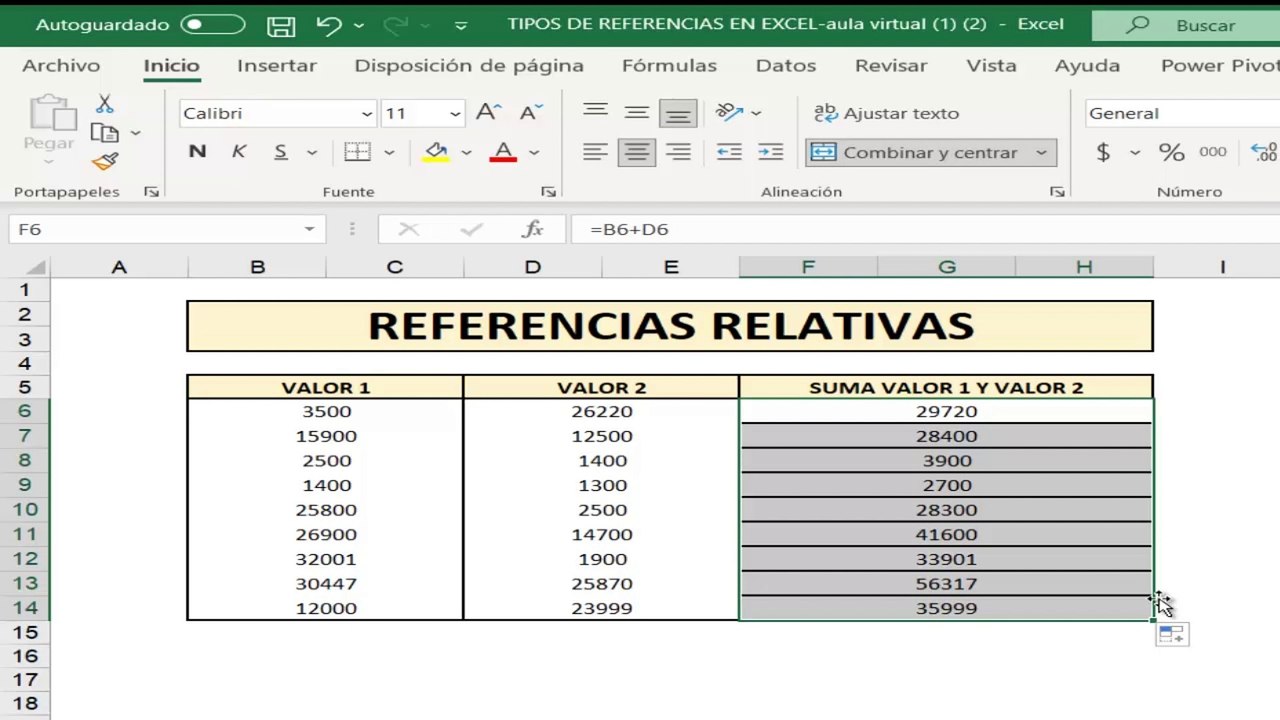Image resolution: width=1280 pixels, height=720 pixels.
Task: Click the Select All corner triangle
Action: point(36,268)
